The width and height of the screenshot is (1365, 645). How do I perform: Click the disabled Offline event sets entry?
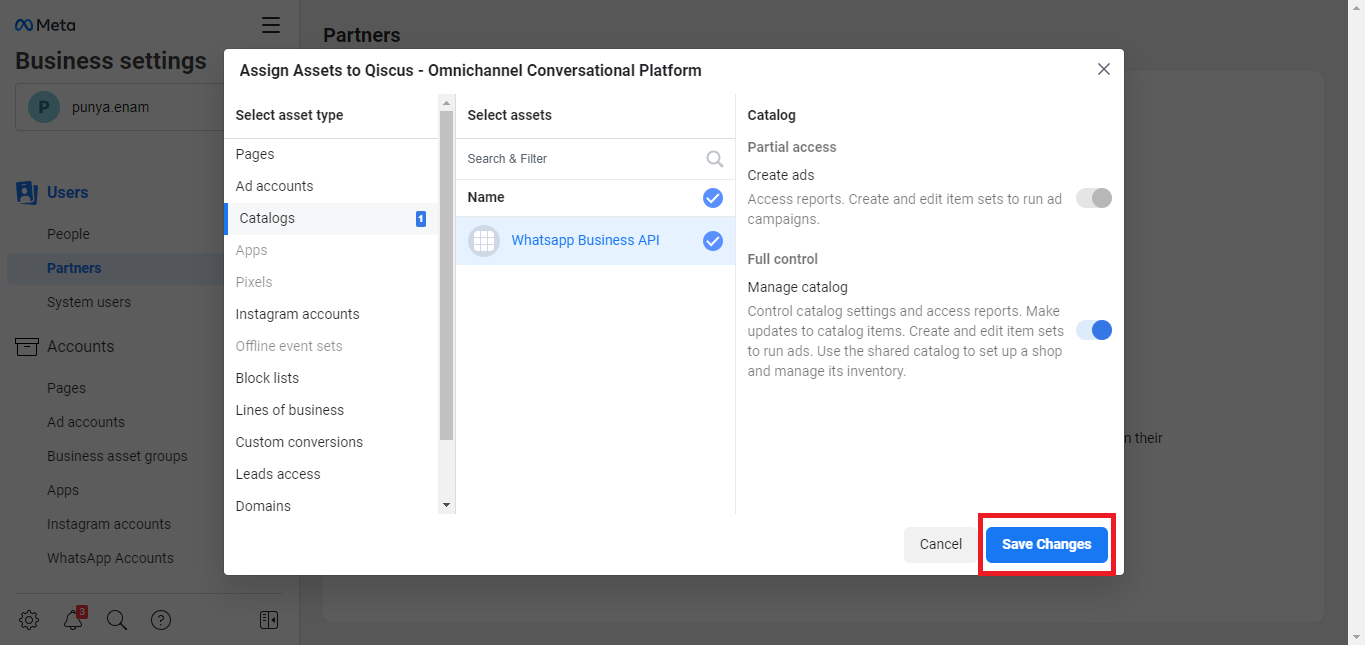coord(289,346)
